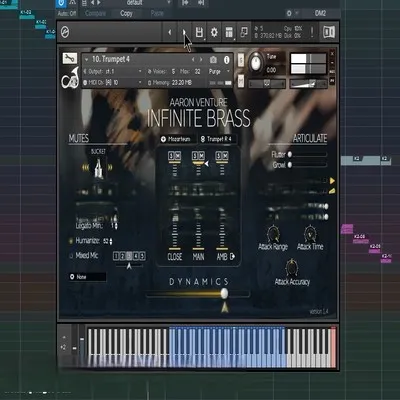Click the Growl slider handle
This screenshot has height=400, width=400.
pyautogui.click(x=290, y=165)
